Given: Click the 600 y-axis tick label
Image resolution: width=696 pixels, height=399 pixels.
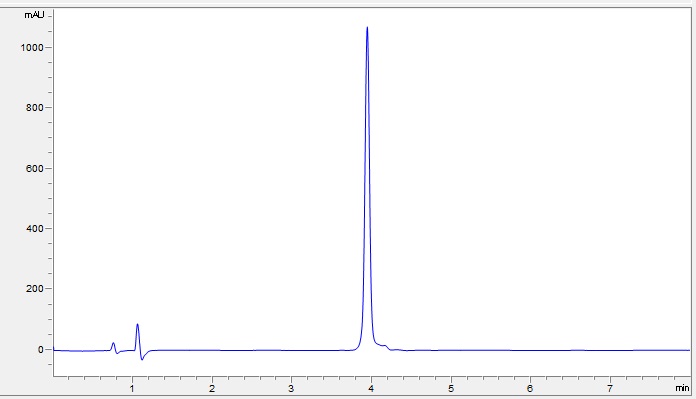Looking at the screenshot, I should coord(35,169).
